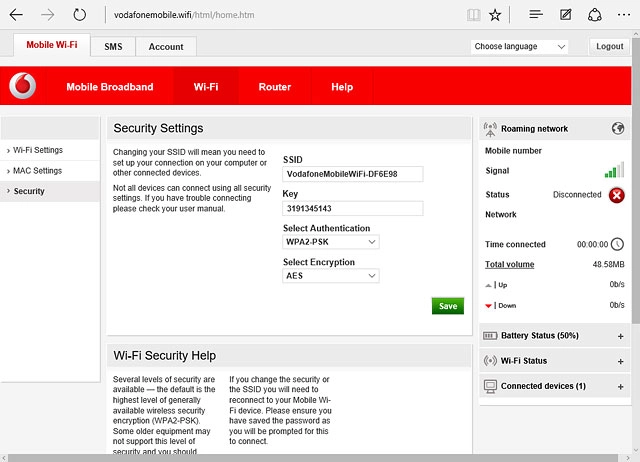Click the browser refresh icon
640x462 pixels.
[x=79, y=15]
